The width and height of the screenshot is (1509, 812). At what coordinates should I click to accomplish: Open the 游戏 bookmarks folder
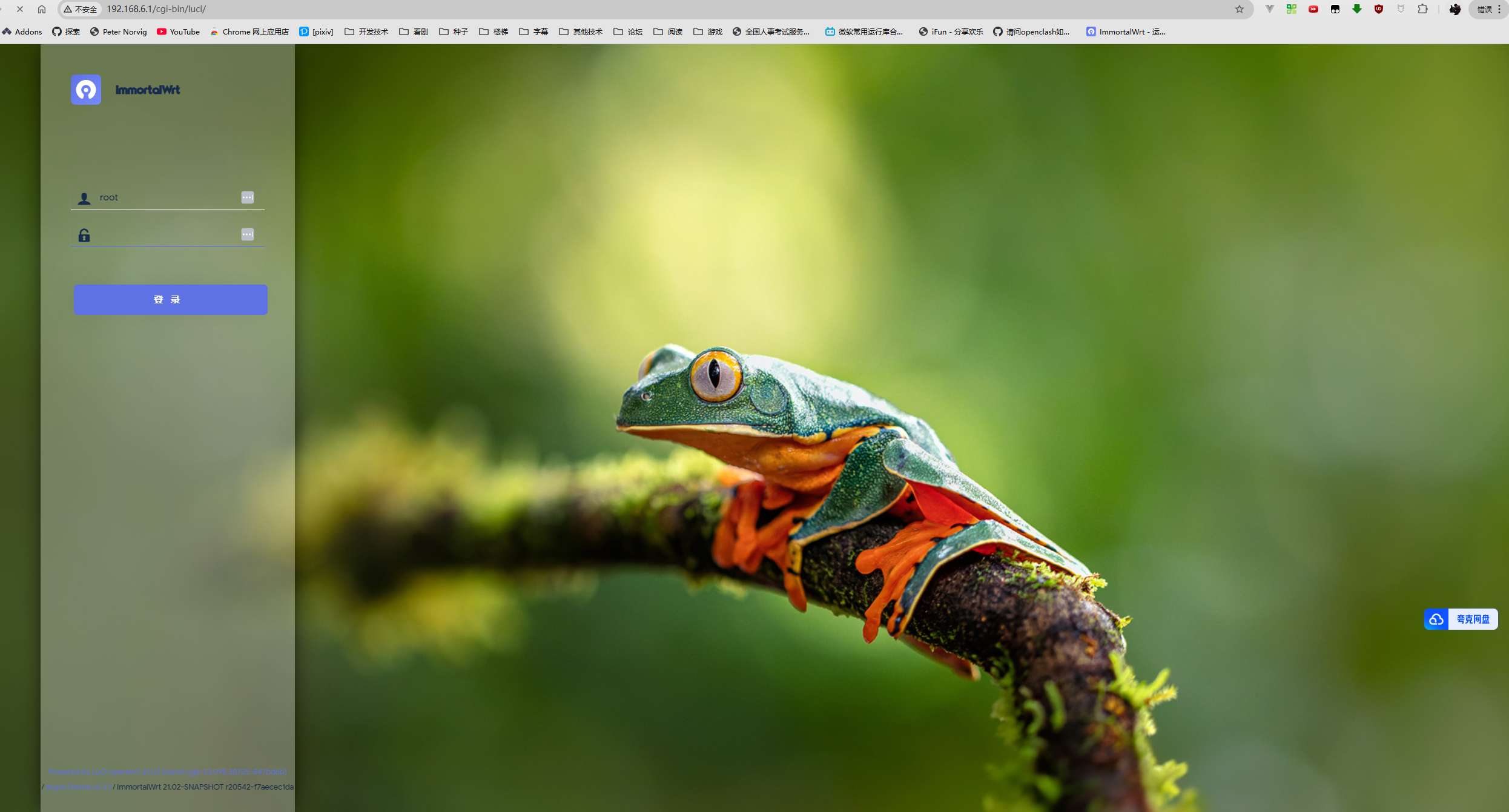point(707,31)
